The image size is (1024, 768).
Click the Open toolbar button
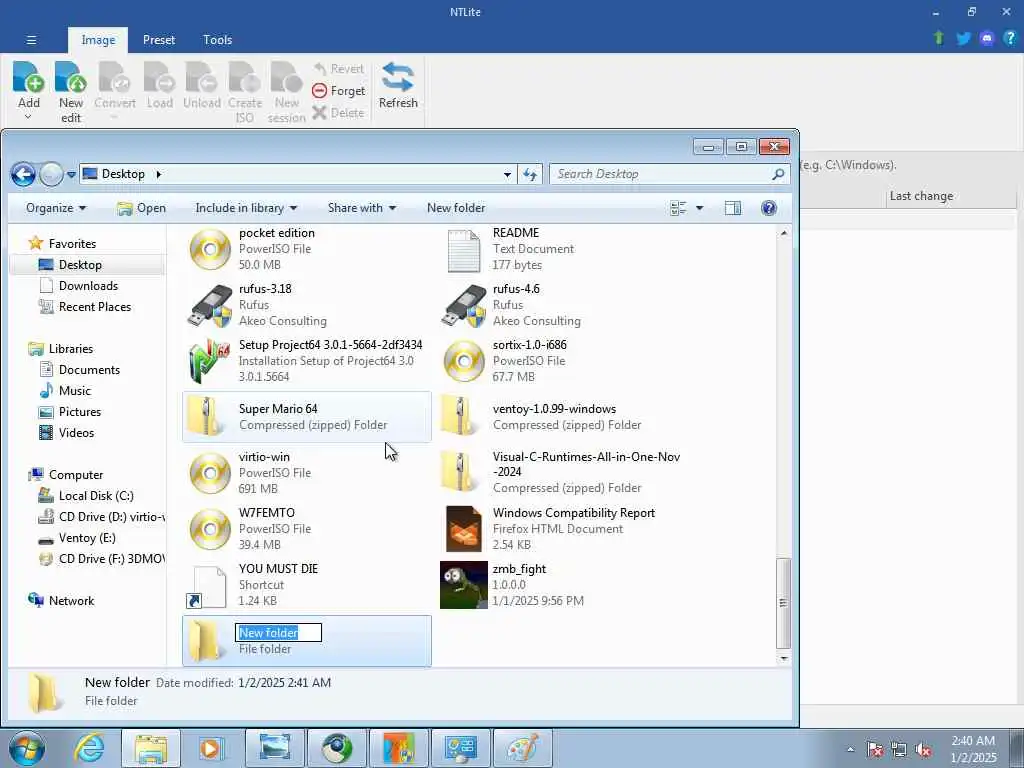pos(141,208)
